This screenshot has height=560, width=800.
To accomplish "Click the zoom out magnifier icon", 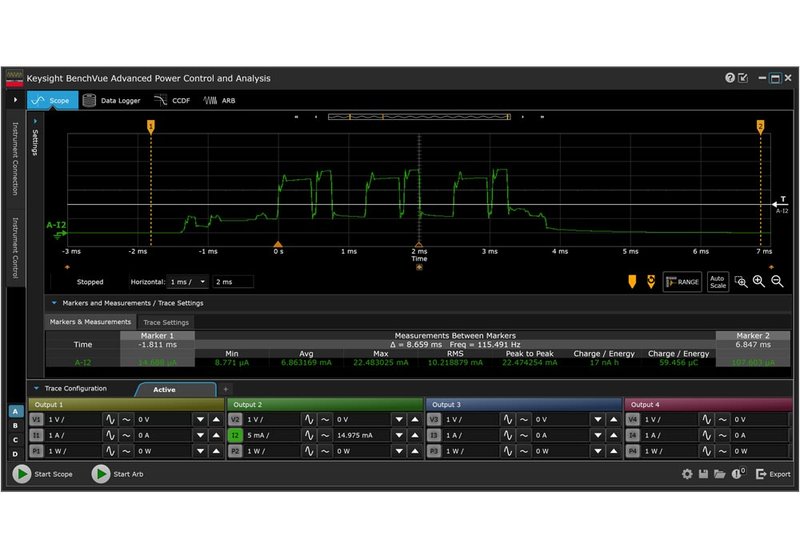I will 777,282.
